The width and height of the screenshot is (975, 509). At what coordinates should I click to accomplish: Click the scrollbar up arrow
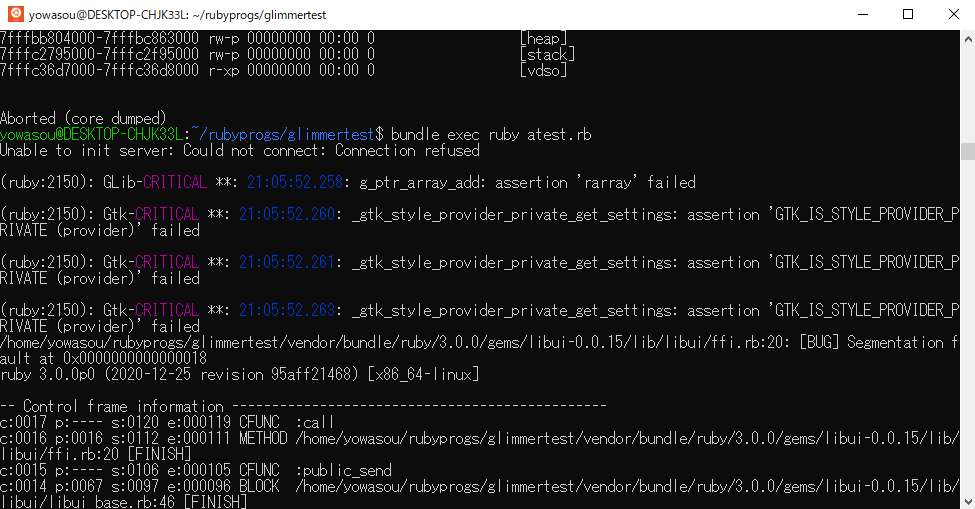[x=968, y=39]
